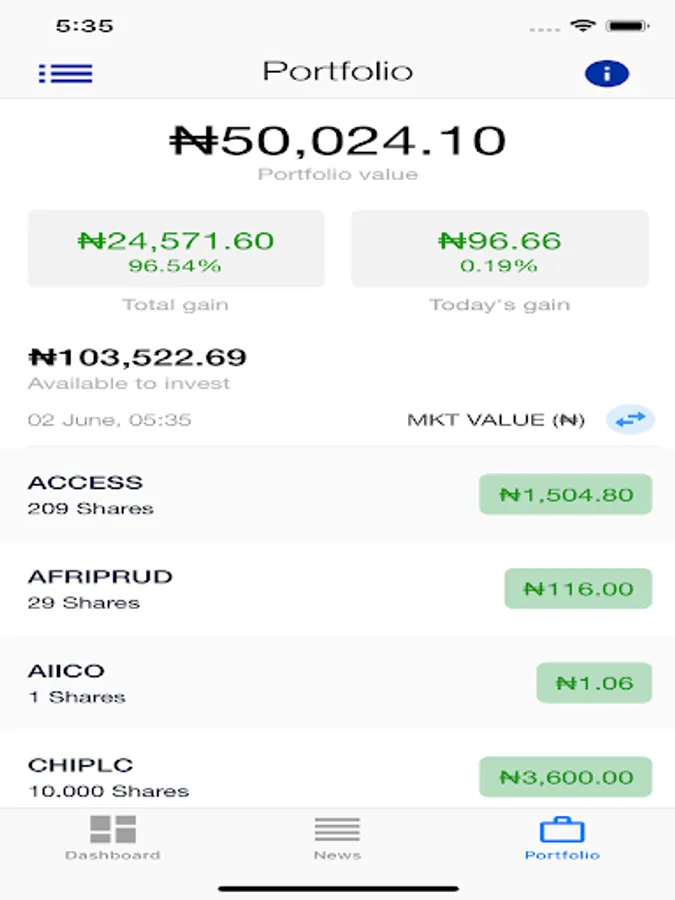The height and width of the screenshot is (900, 675).
Task: Select the Portfolio briefcase icon
Action: pos(562,830)
